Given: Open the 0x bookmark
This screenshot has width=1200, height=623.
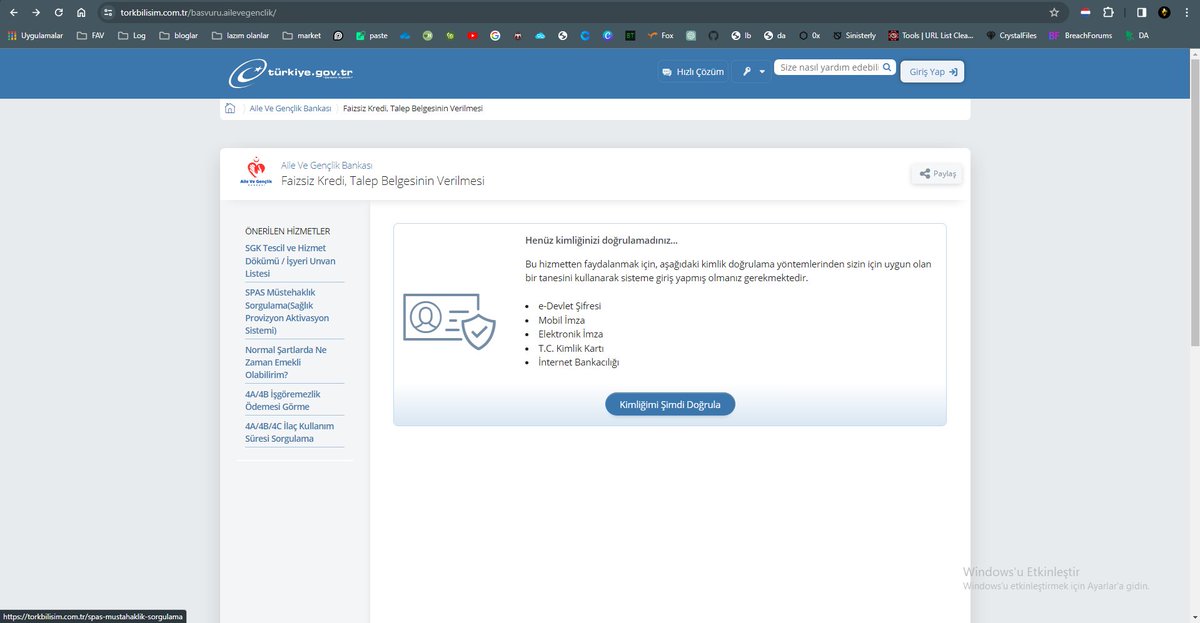Looking at the screenshot, I should point(809,35).
